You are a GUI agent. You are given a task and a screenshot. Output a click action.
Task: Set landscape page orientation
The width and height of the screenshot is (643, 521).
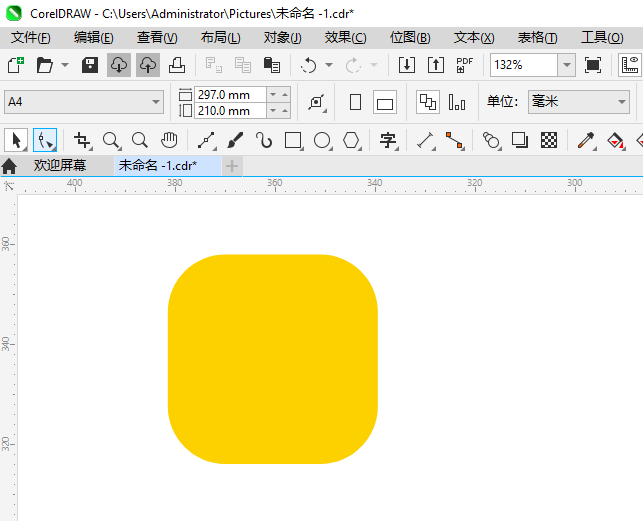(x=385, y=102)
